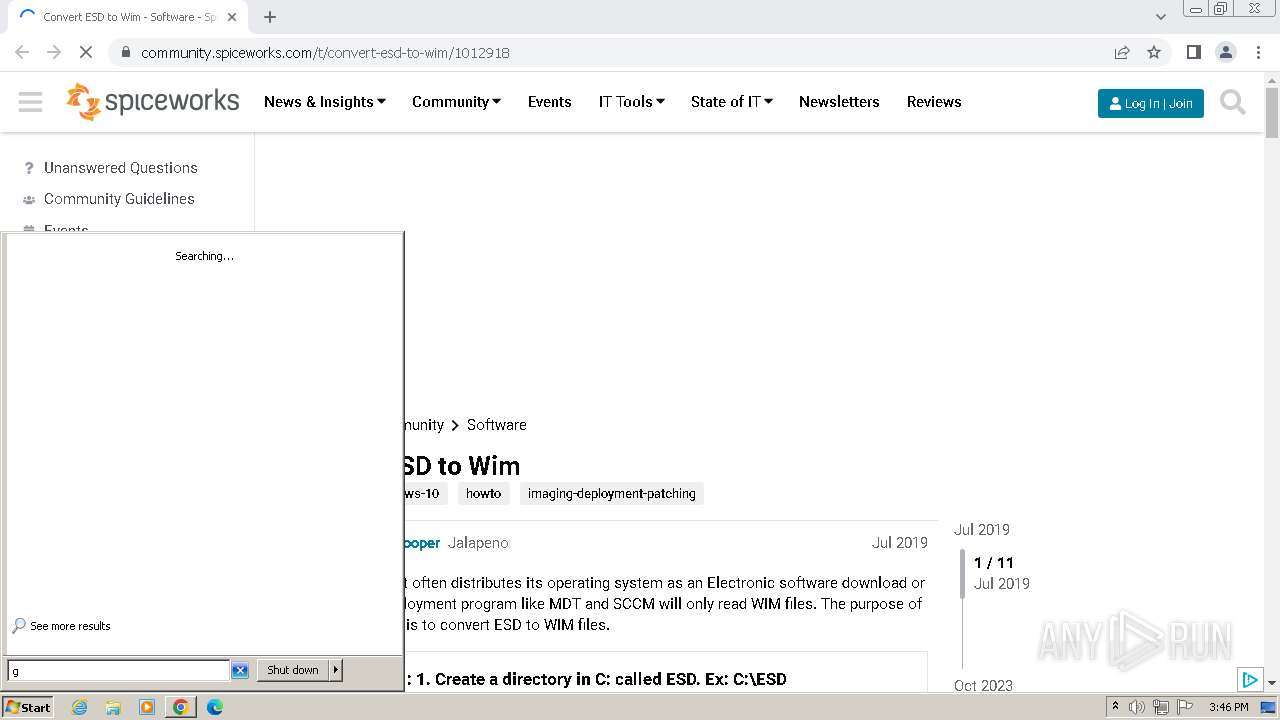The width and height of the screenshot is (1280, 720).
Task: Click the AdChoices icon
Action: (x=1250, y=680)
